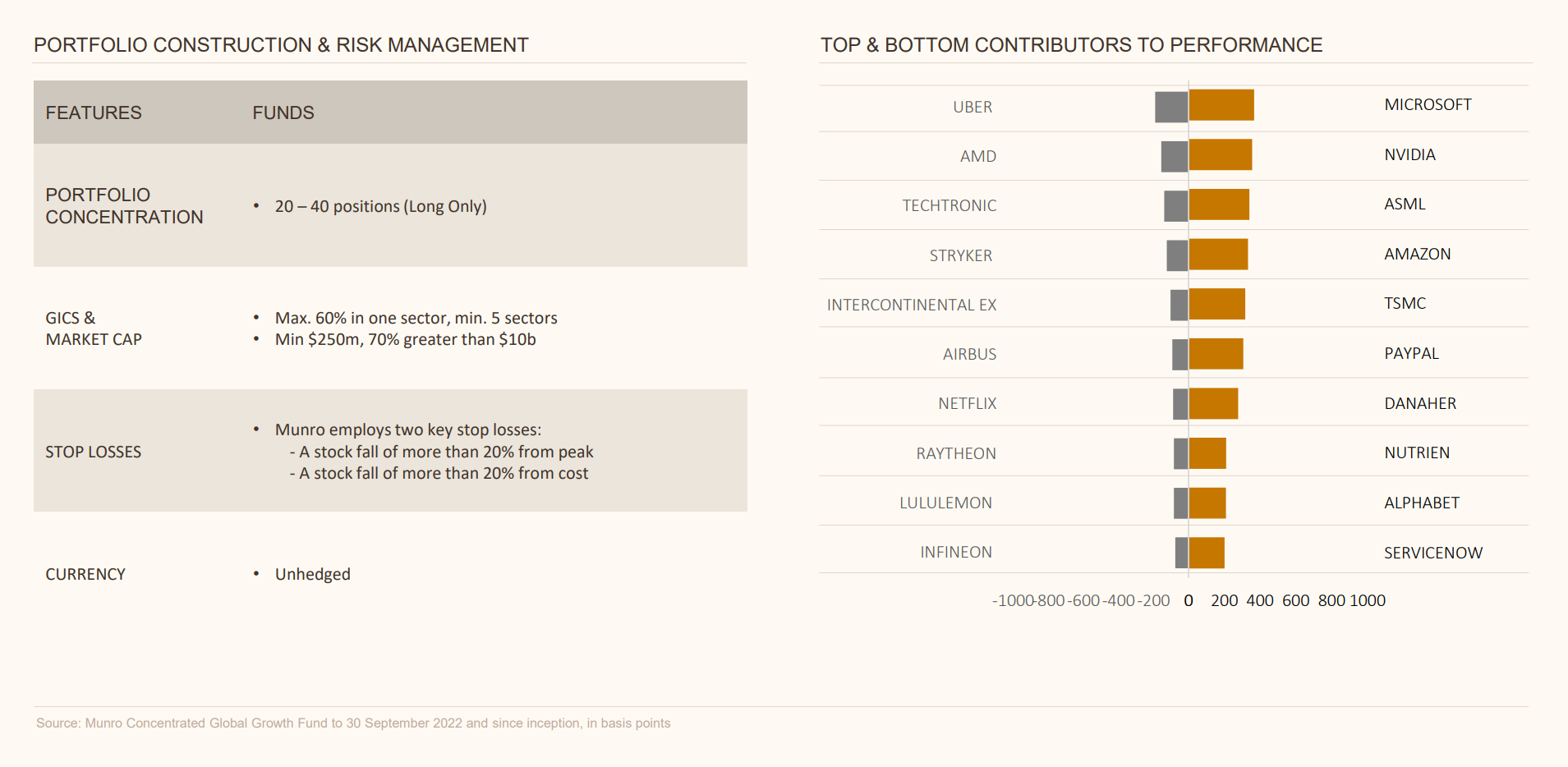Select the orange Nvidia performance bar
The width and height of the screenshot is (1568, 767).
1221,154
